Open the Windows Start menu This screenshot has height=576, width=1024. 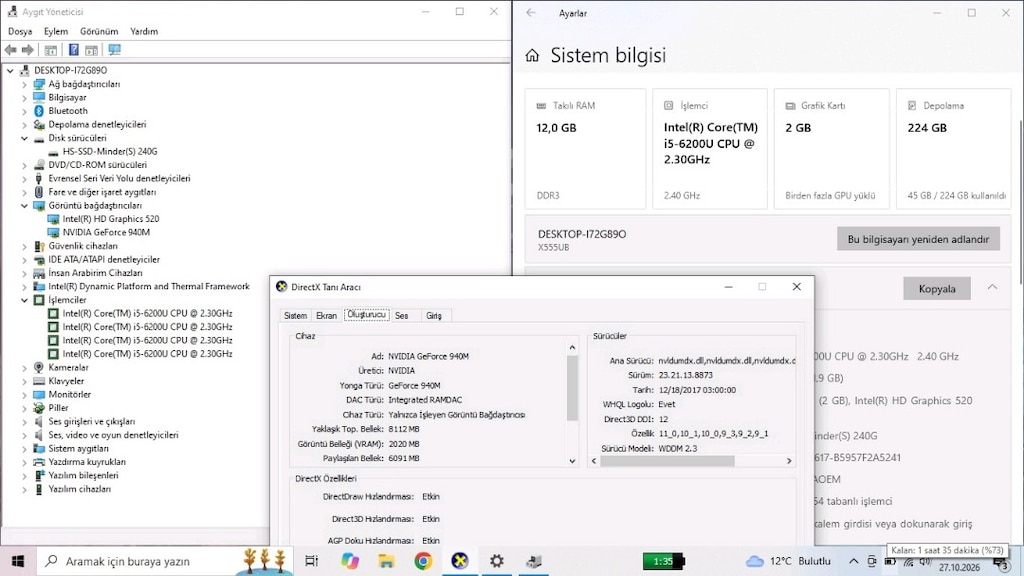18,561
